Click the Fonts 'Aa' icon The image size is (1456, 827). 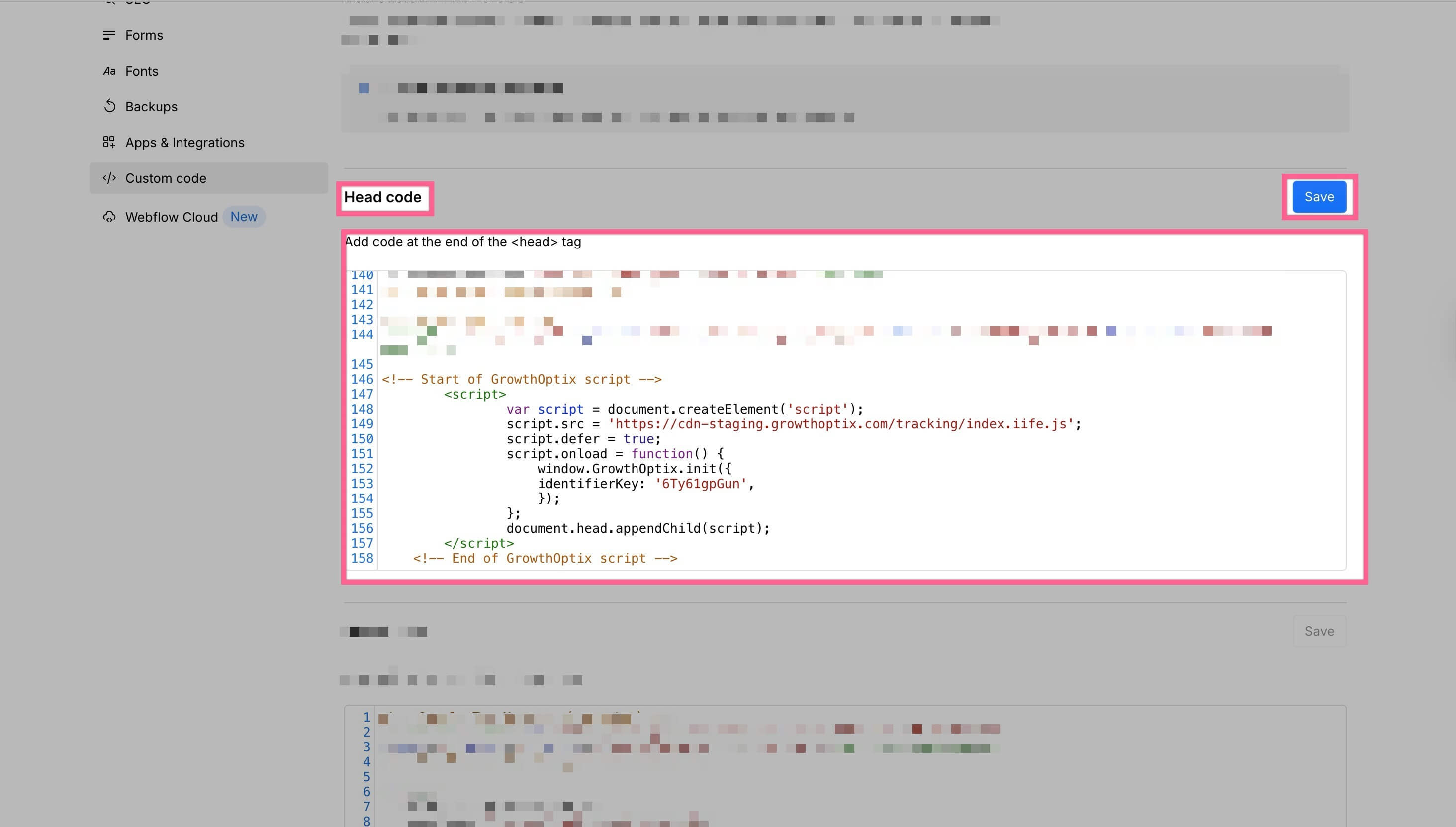(109, 71)
